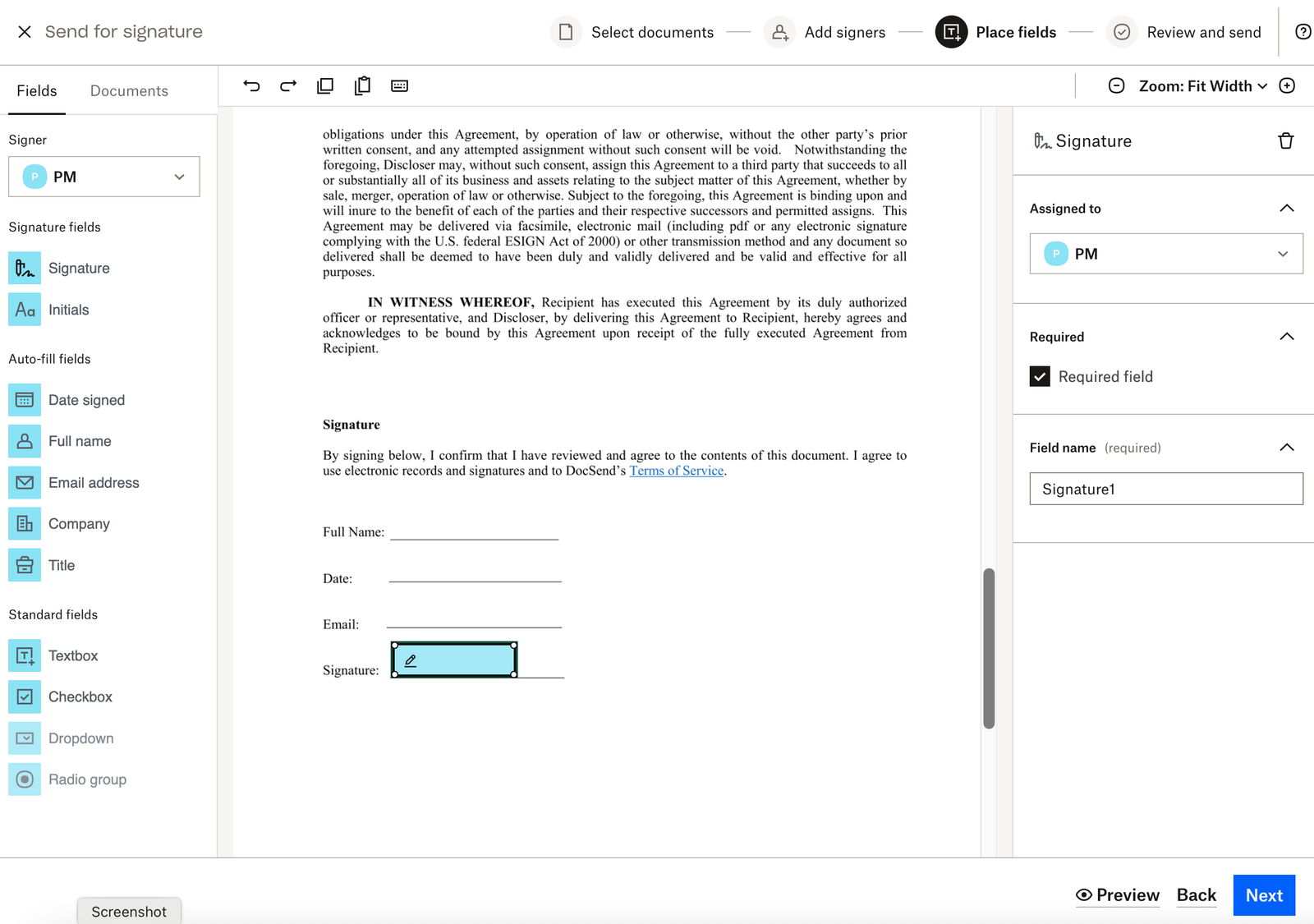The height and width of the screenshot is (924, 1314).
Task: Go to the Add signers step
Action: pos(844,32)
